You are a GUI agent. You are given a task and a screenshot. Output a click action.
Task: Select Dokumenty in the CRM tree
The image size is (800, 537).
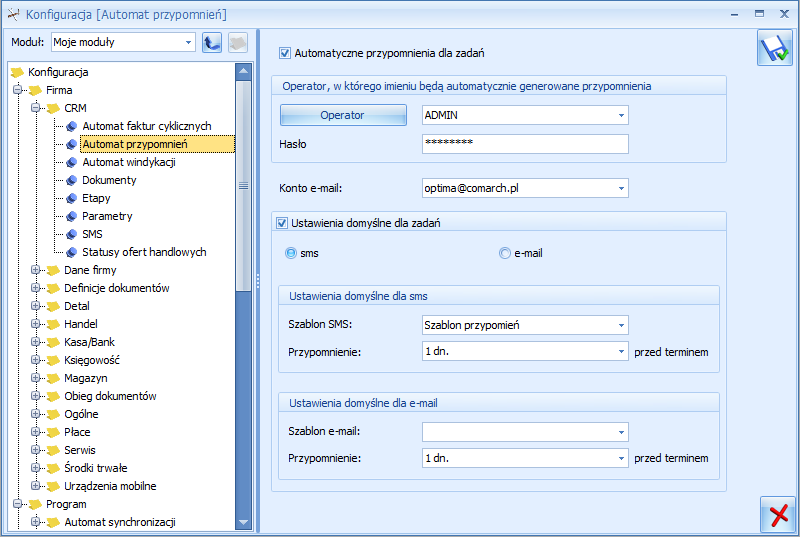point(109,180)
